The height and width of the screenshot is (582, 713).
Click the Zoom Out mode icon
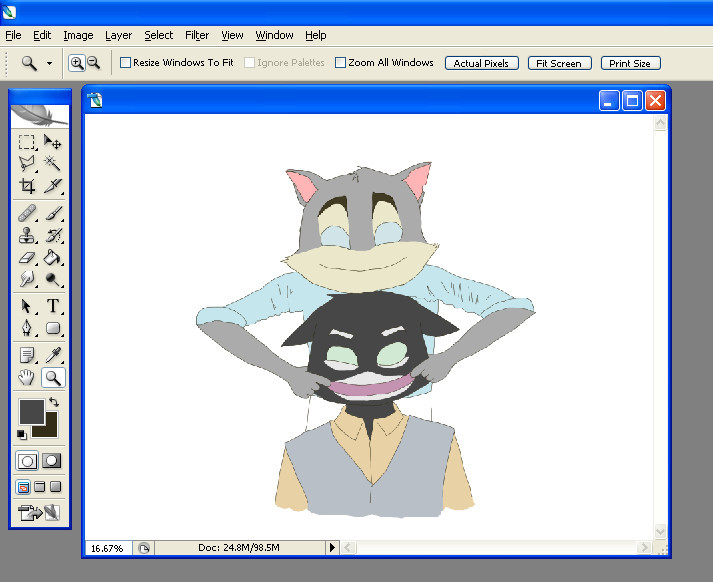click(x=94, y=63)
